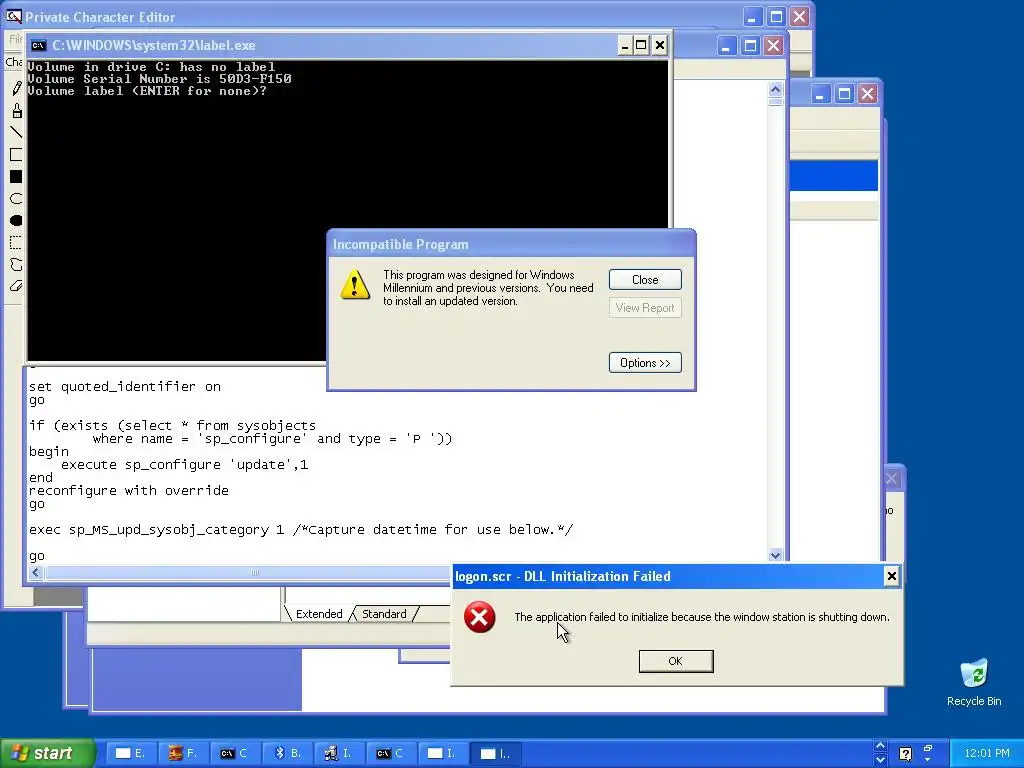Select the Pencil tool in Private Character Editor
The image size is (1024, 768).
(x=16, y=88)
